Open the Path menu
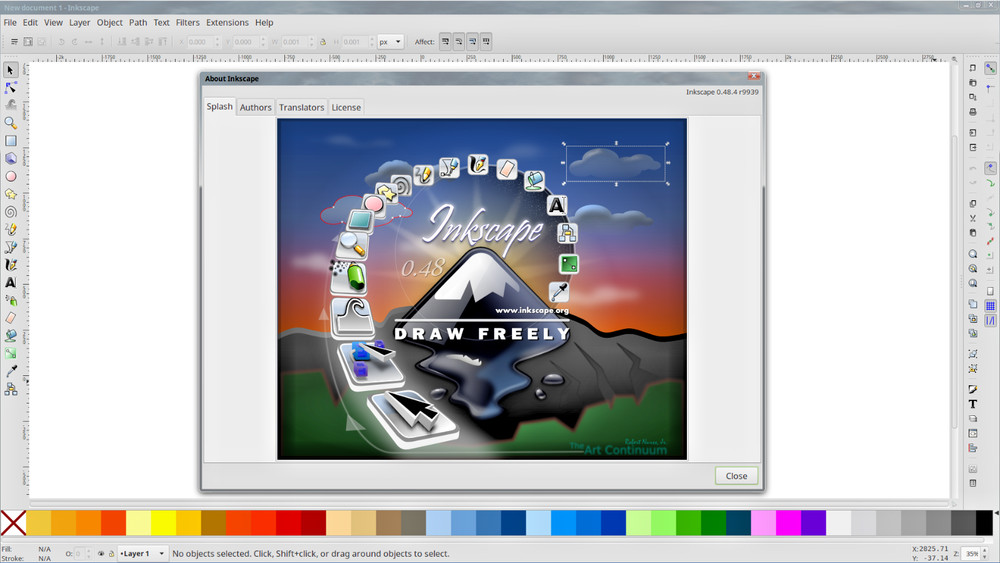1000x563 pixels. (138, 22)
